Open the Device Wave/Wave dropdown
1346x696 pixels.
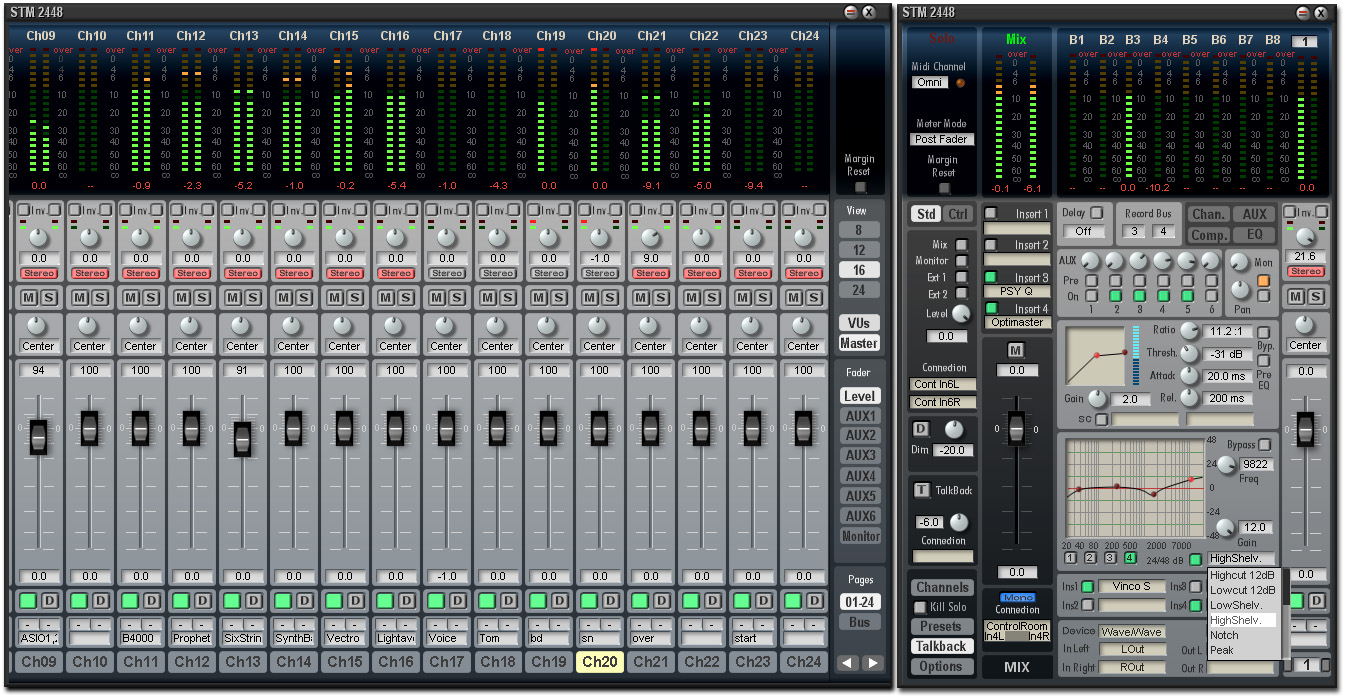[x=1132, y=632]
